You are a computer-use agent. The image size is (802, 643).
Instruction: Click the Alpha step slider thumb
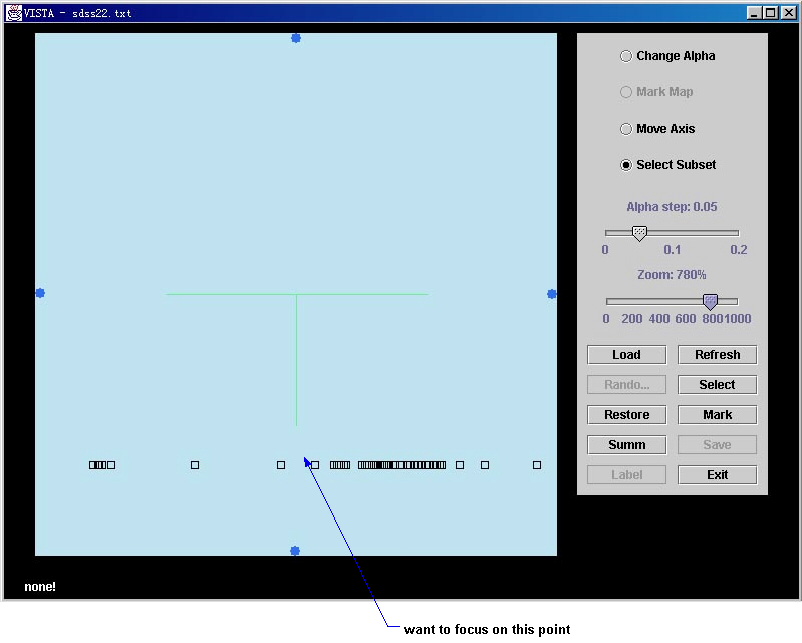click(x=639, y=233)
